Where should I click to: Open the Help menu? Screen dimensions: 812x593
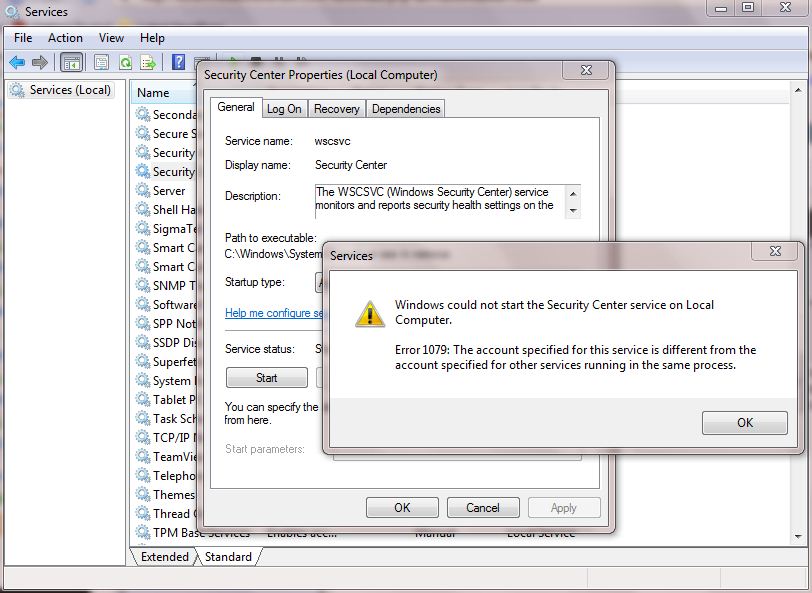click(x=152, y=38)
